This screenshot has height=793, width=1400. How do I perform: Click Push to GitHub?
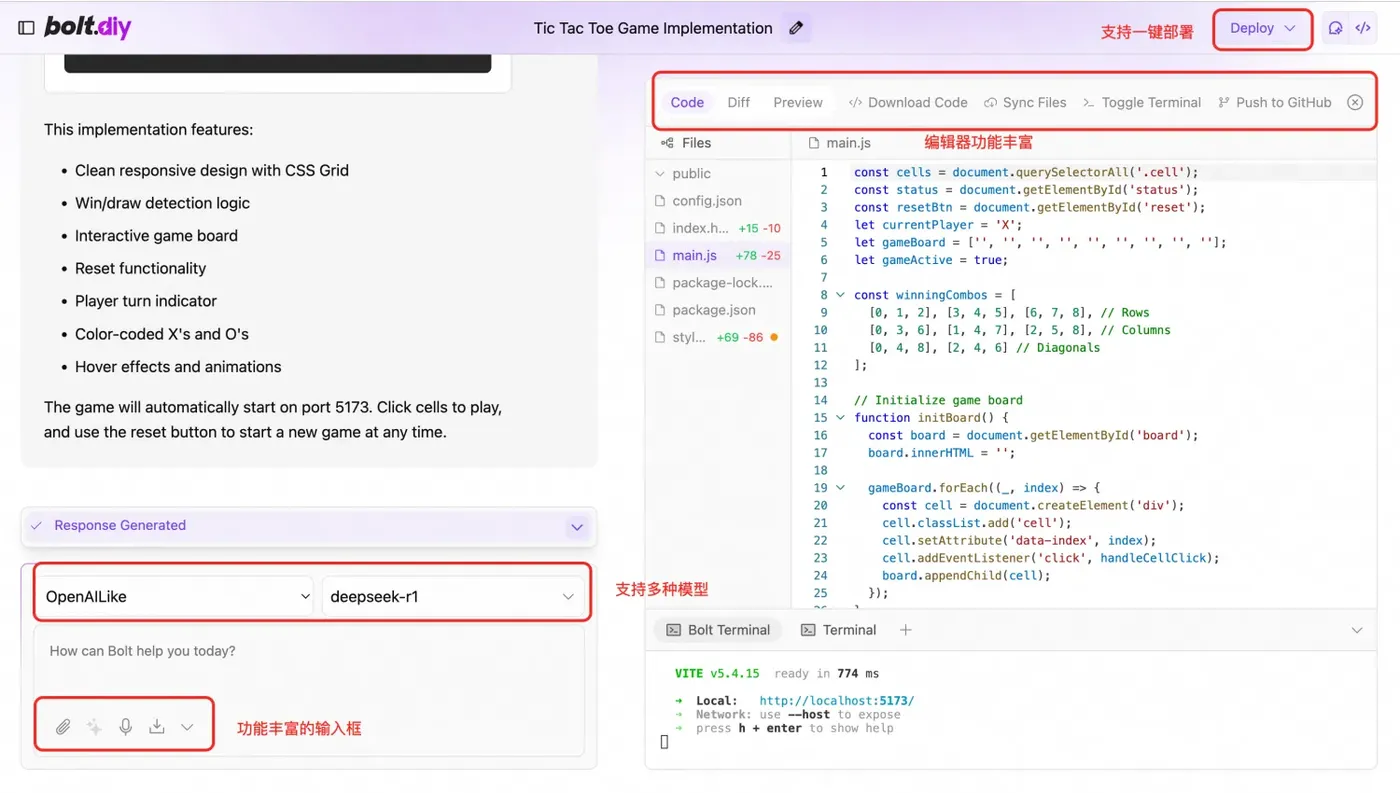(1275, 102)
